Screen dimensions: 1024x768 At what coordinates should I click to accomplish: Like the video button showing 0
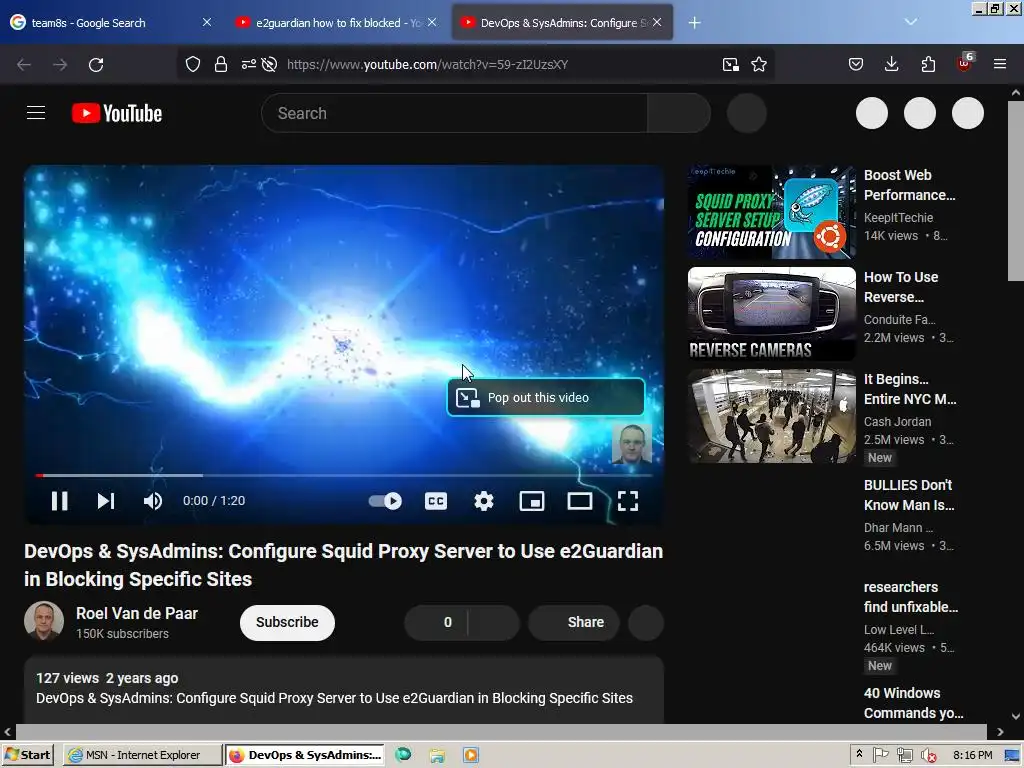436,622
